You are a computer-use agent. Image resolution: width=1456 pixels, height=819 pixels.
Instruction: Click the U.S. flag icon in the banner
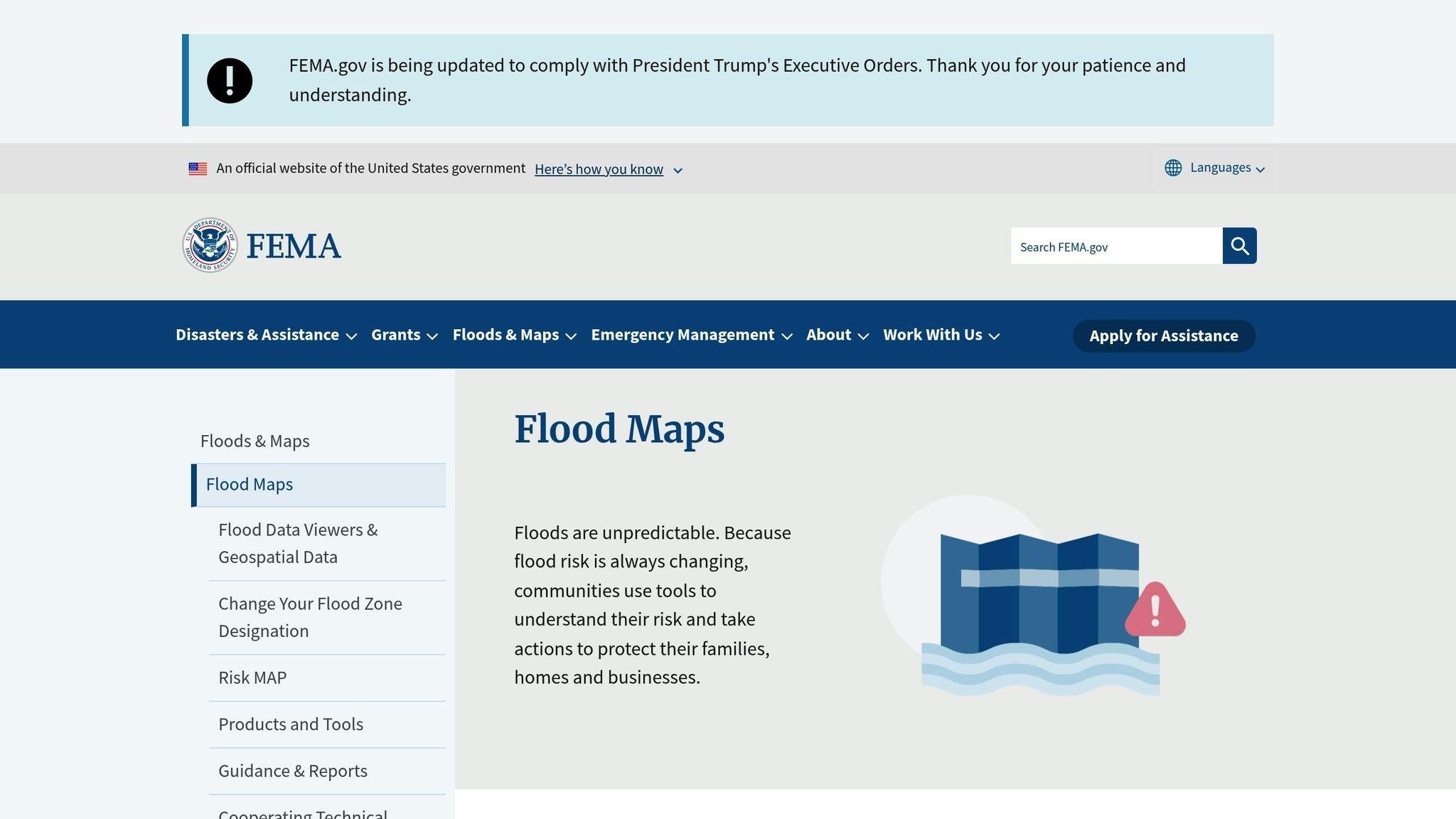click(196, 168)
